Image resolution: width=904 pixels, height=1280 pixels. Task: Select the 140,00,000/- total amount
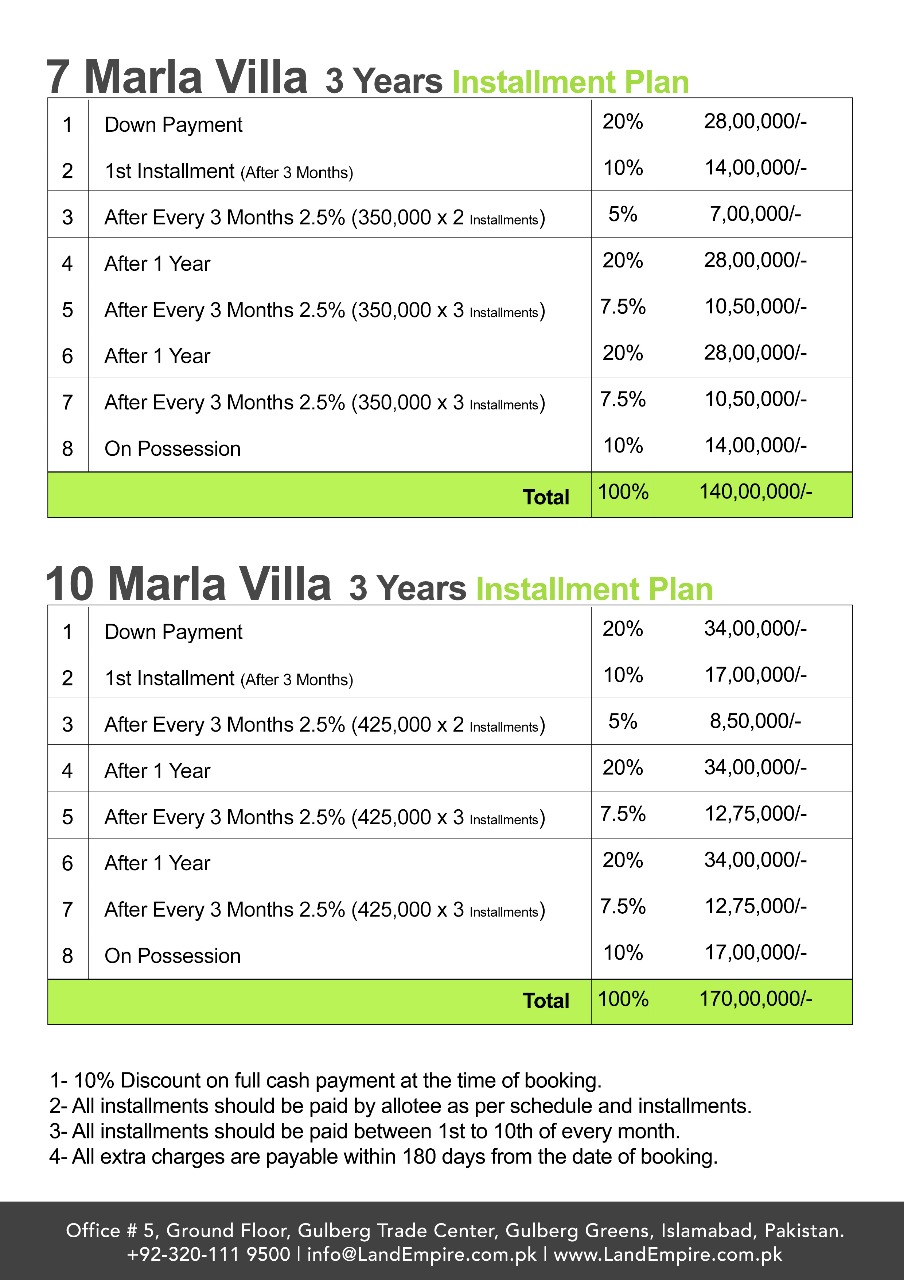(756, 492)
